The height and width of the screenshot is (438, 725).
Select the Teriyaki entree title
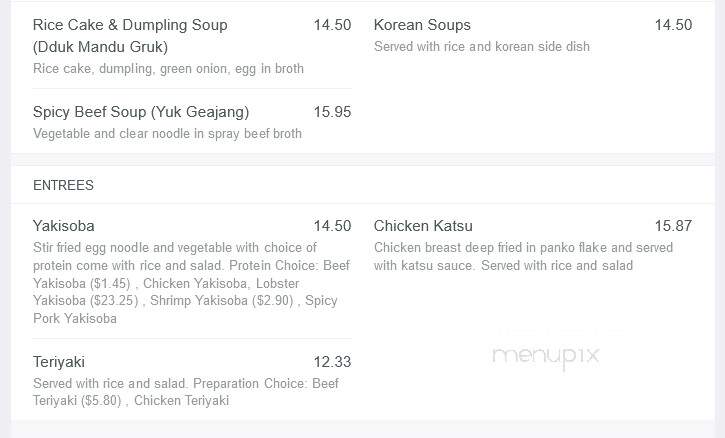pos(59,362)
